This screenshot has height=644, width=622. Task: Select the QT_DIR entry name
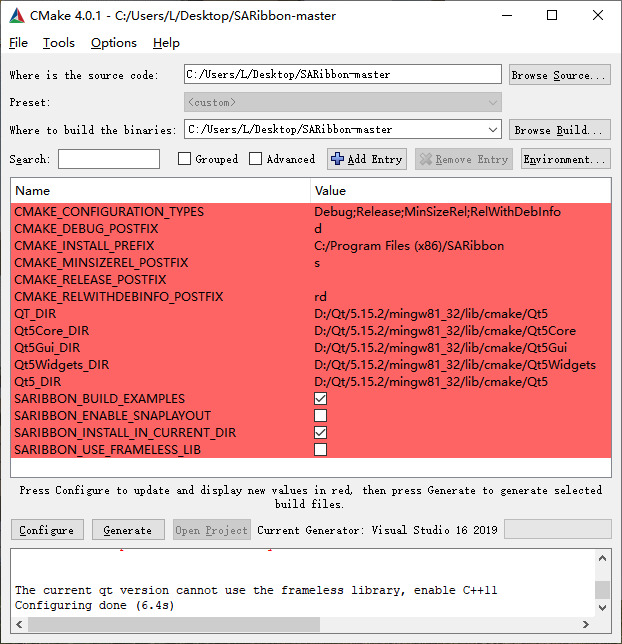[x=35, y=314]
